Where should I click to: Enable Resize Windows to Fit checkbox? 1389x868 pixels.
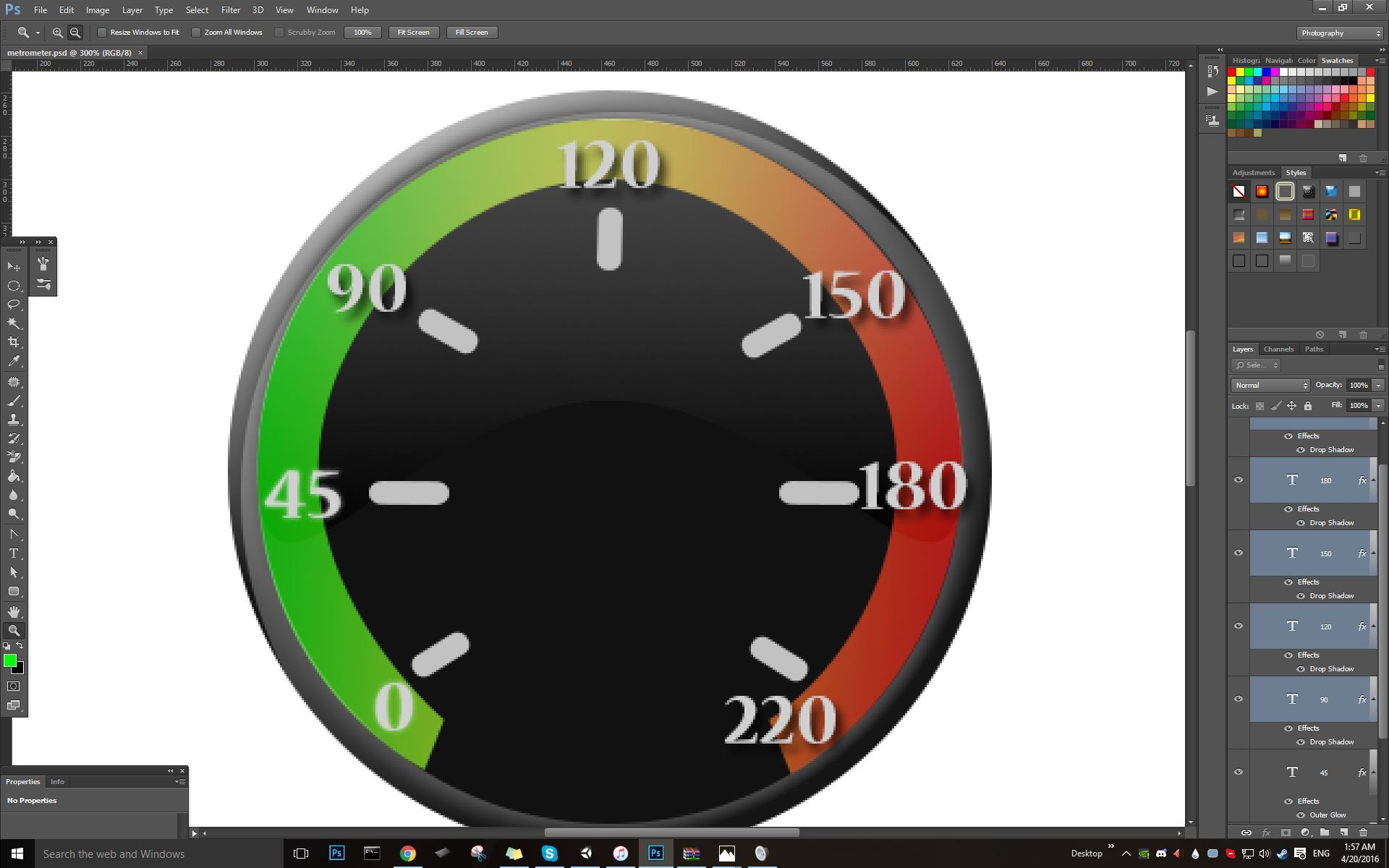click(x=102, y=33)
